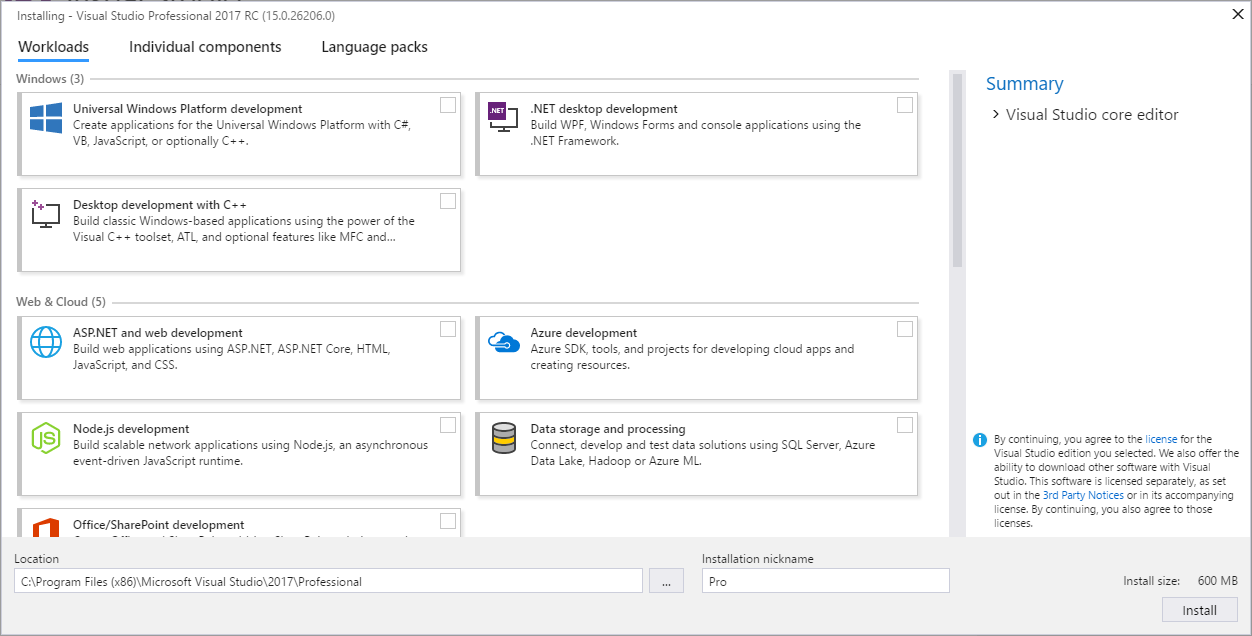Click Azure development title text

click(584, 333)
